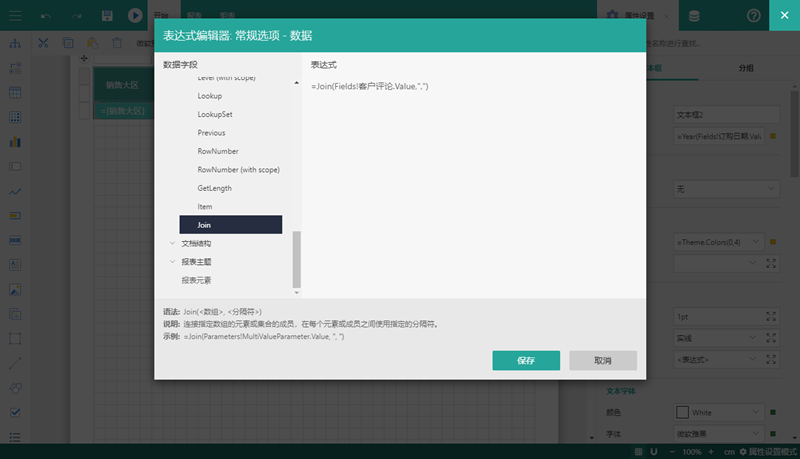Screen dimensions: 800x459
Task: Click the preview play button
Action: (x=135, y=16)
